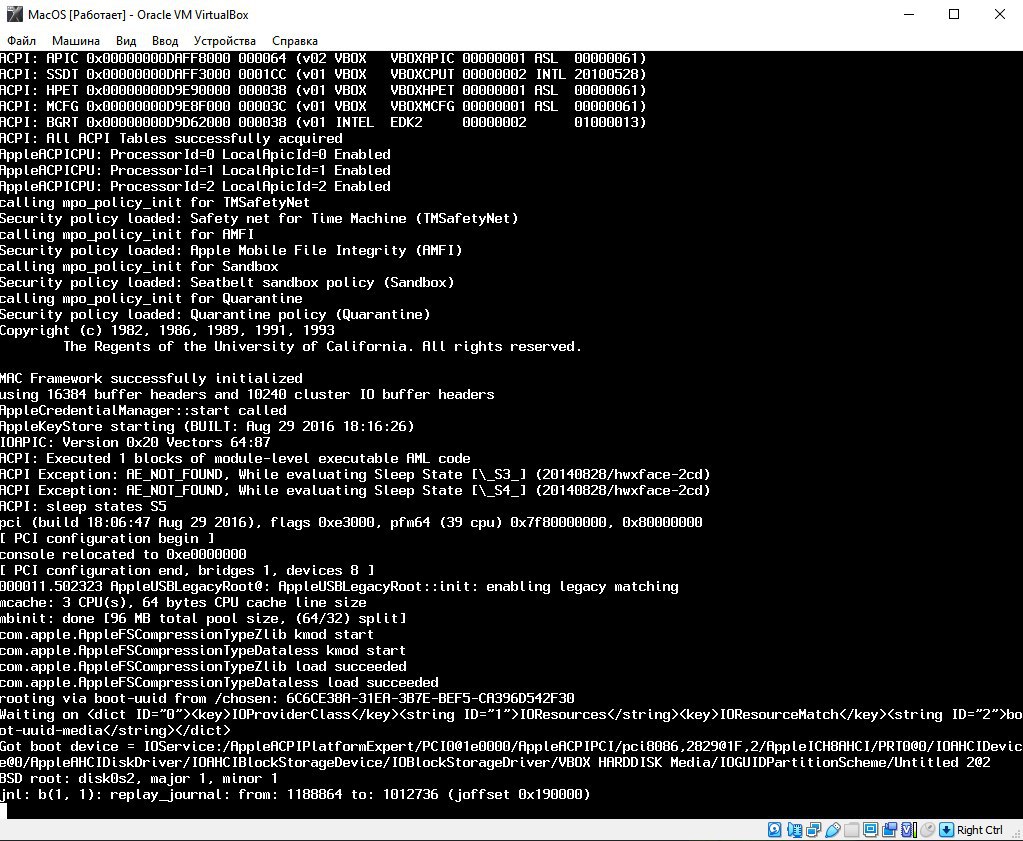The image size is (1023, 841).
Task: Close the MacOS VirtualBox window
Action: pyautogui.click(x=1000, y=14)
